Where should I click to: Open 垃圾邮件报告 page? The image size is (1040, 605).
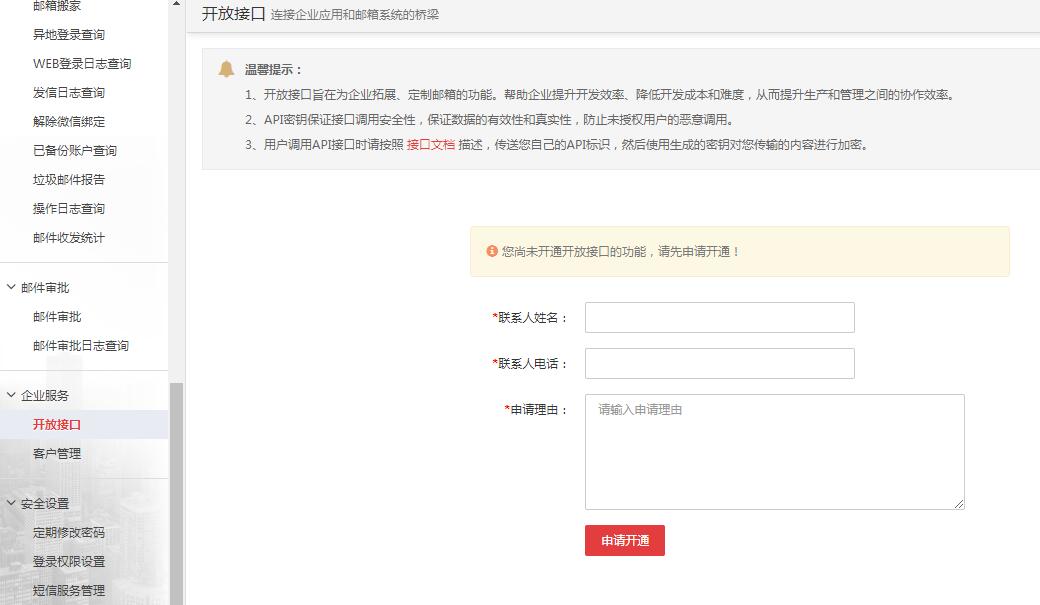coord(69,180)
